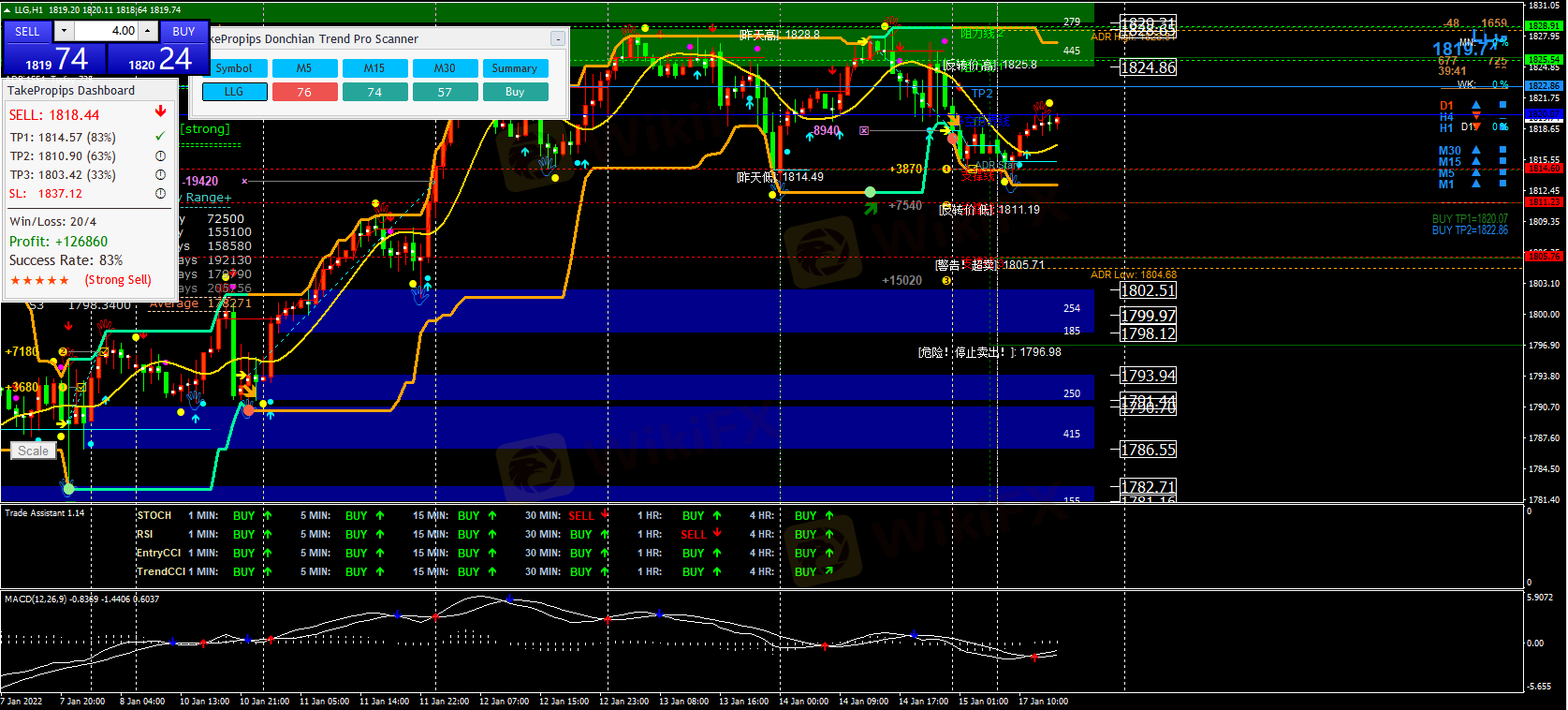Image resolution: width=1568 pixels, height=710 pixels.
Task: Decrease lot size with the down arrow
Action: 65,31
